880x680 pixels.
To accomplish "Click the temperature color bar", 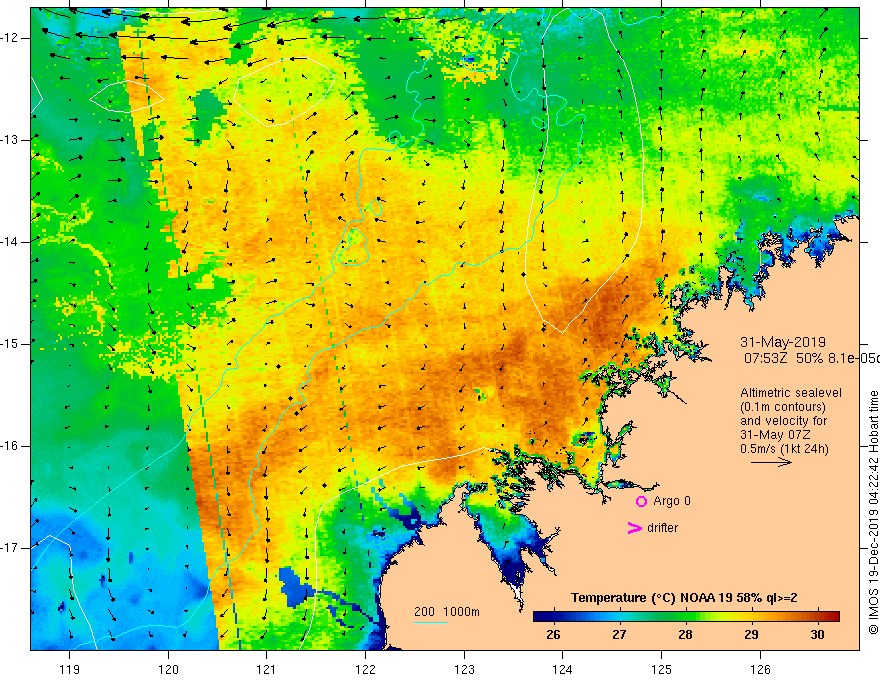I will (686, 616).
